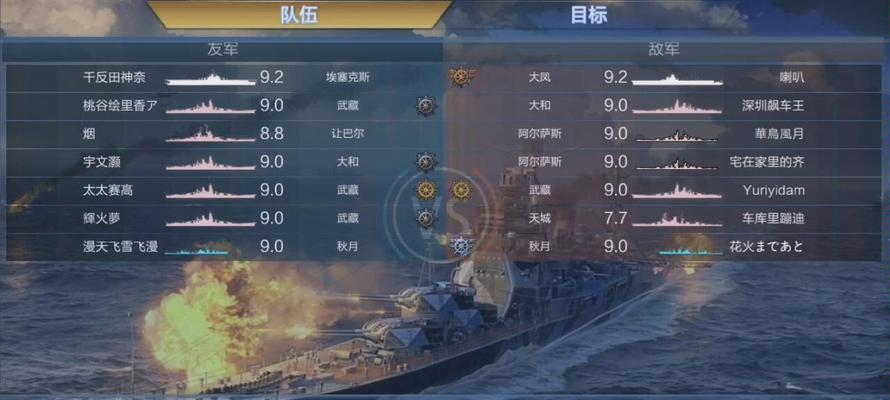Click the 让巴尔 ship name
Viewport: 890px width, 400px height.
pyautogui.click(x=347, y=134)
